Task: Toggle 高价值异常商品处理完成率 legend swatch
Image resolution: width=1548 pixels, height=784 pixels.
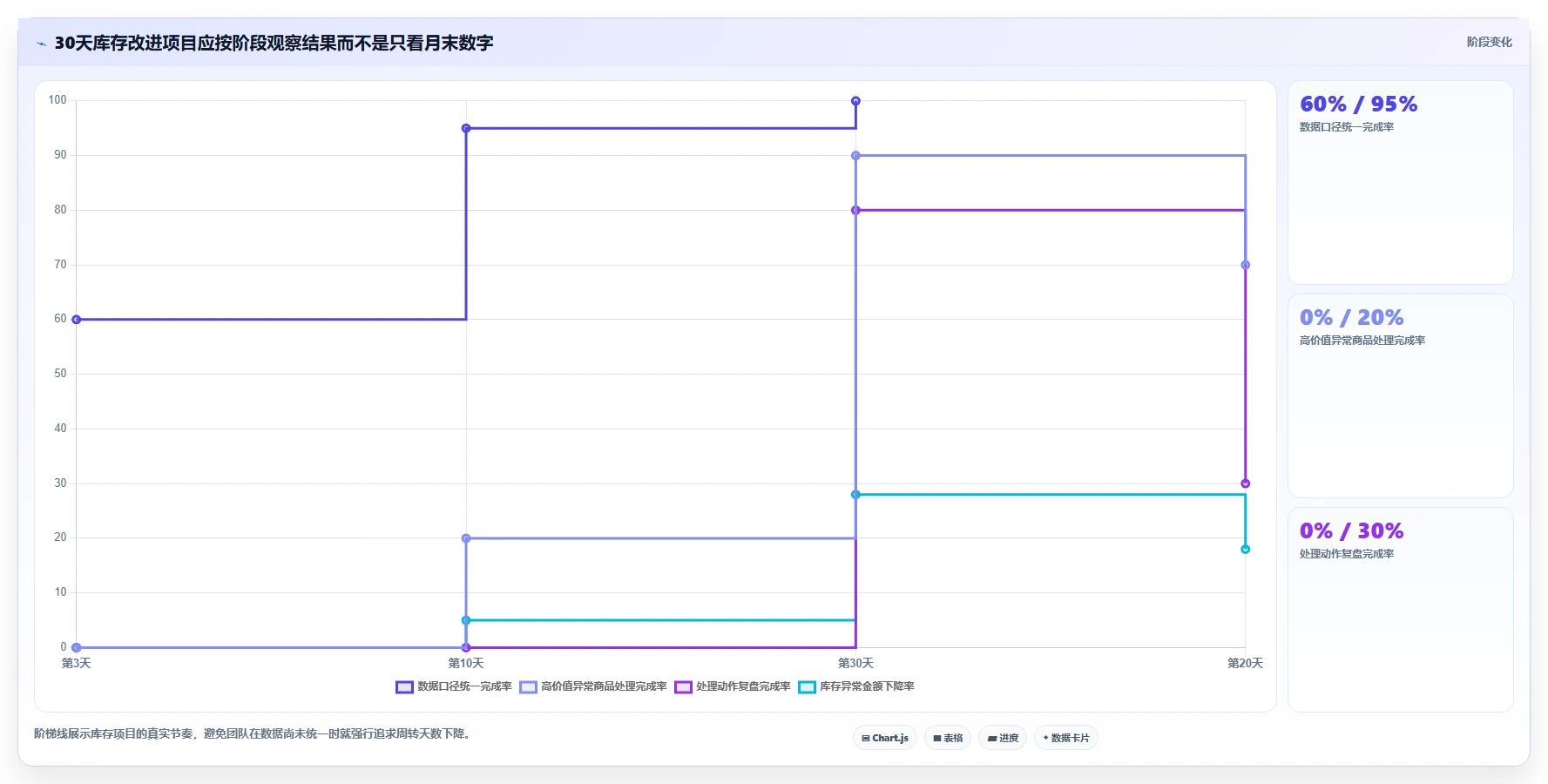Action: (x=528, y=687)
